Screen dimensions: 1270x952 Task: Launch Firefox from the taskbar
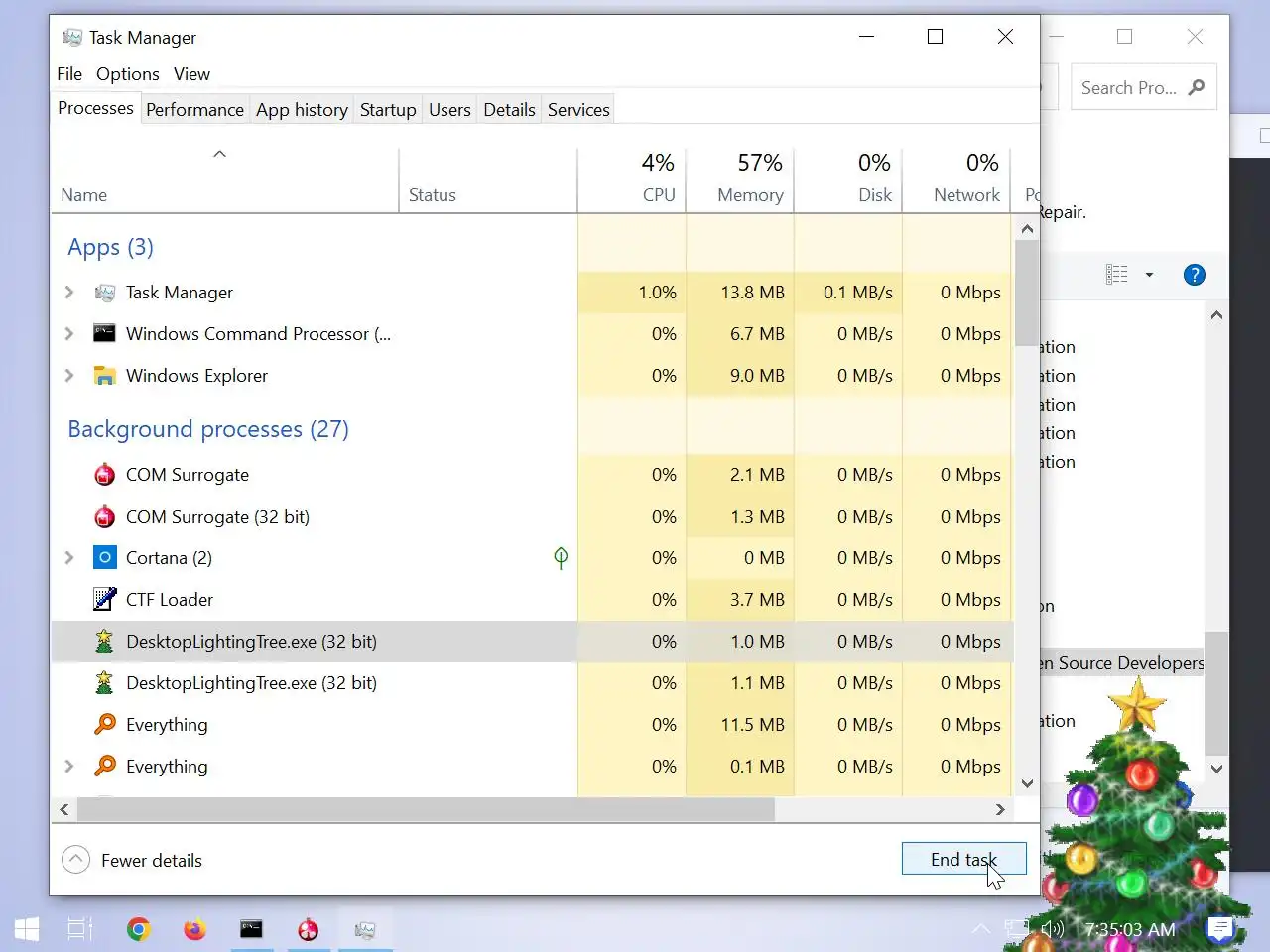pos(194,929)
